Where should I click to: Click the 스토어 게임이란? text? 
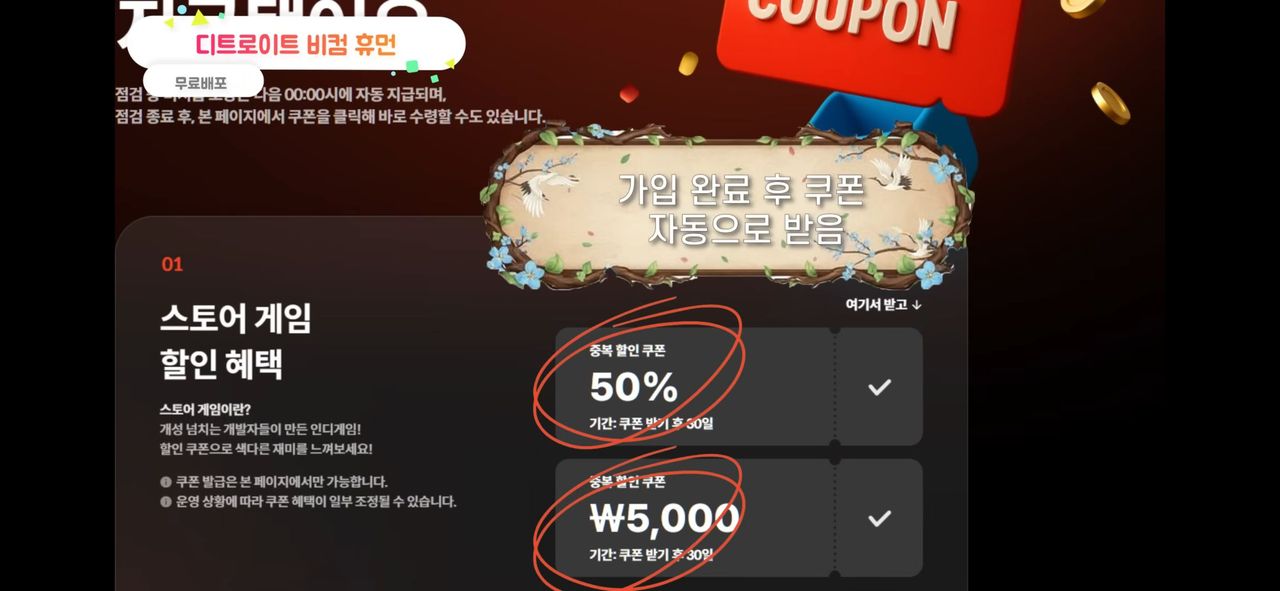click(x=205, y=409)
